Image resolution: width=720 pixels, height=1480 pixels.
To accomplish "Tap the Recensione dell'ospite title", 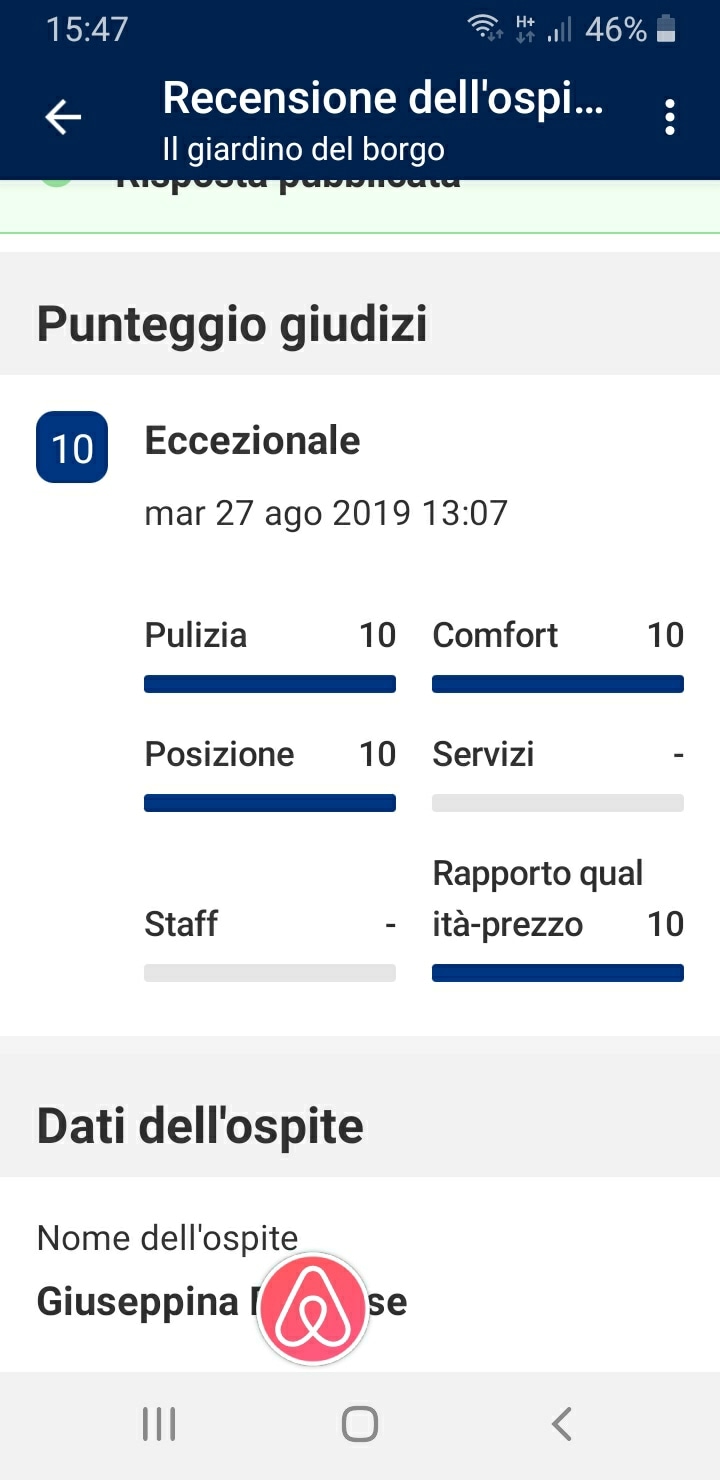I will (x=383, y=99).
